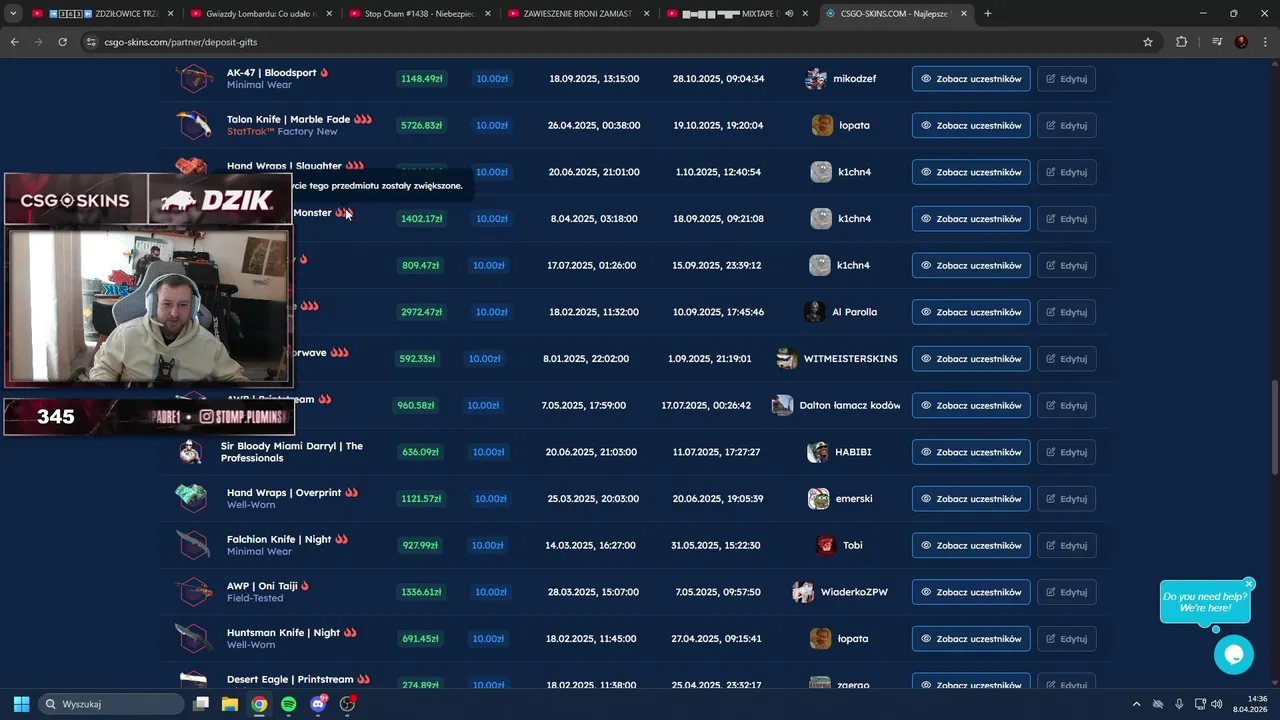
Task: Click the AWP Oni Taiji item icon
Action: pyautogui.click(x=193, y=592)
